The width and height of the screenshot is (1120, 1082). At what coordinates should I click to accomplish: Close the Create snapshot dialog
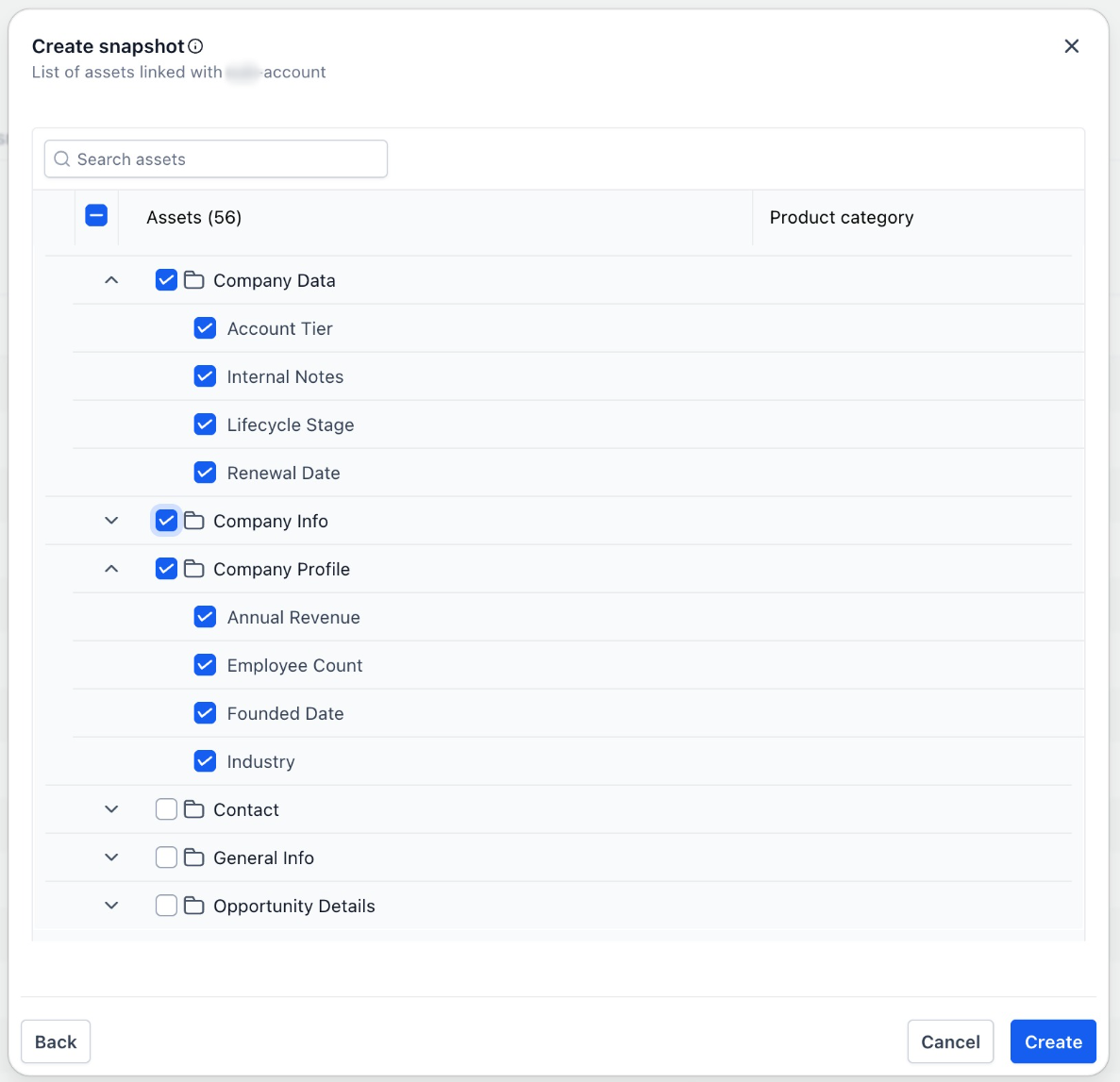pyautogui.click(x=1072, y=46)
